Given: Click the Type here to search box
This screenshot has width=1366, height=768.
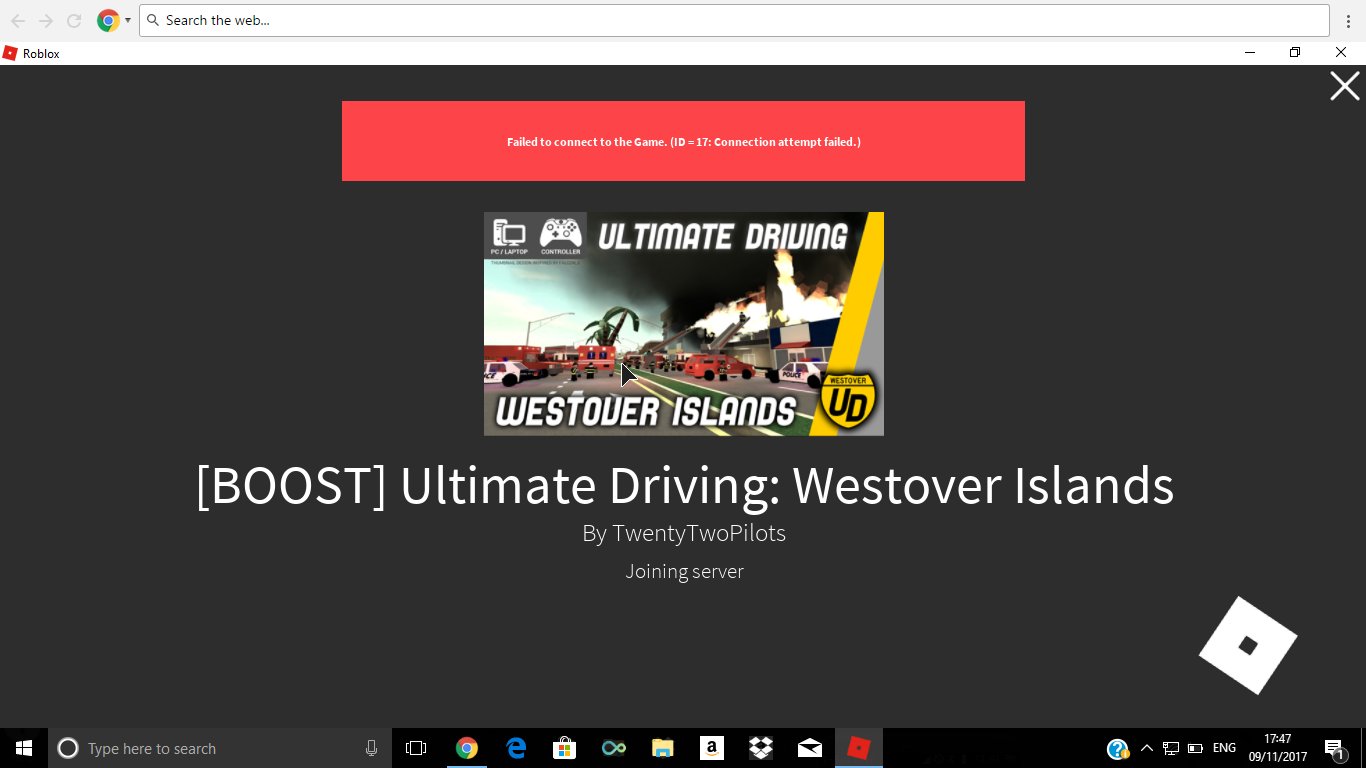Looking at the screenshot, I should pyautogui.click(x=220, y=748).
